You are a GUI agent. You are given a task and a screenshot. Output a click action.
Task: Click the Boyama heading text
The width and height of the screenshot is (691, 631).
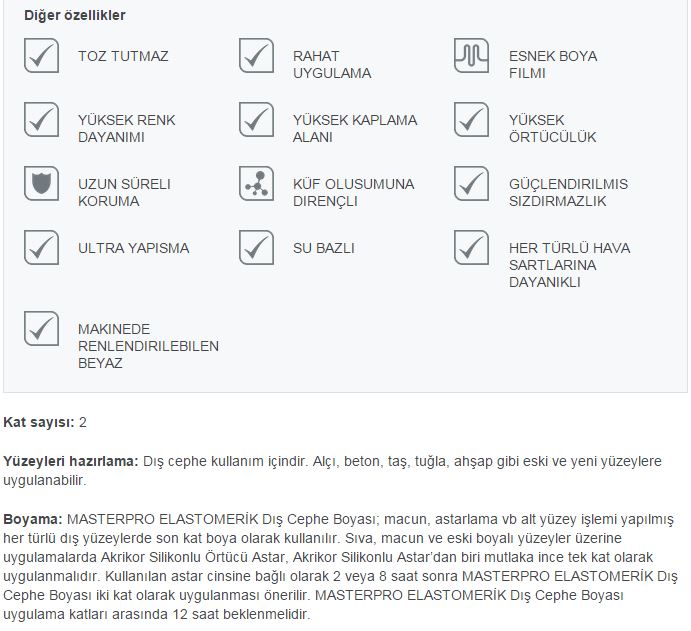(x=33, y=519)
